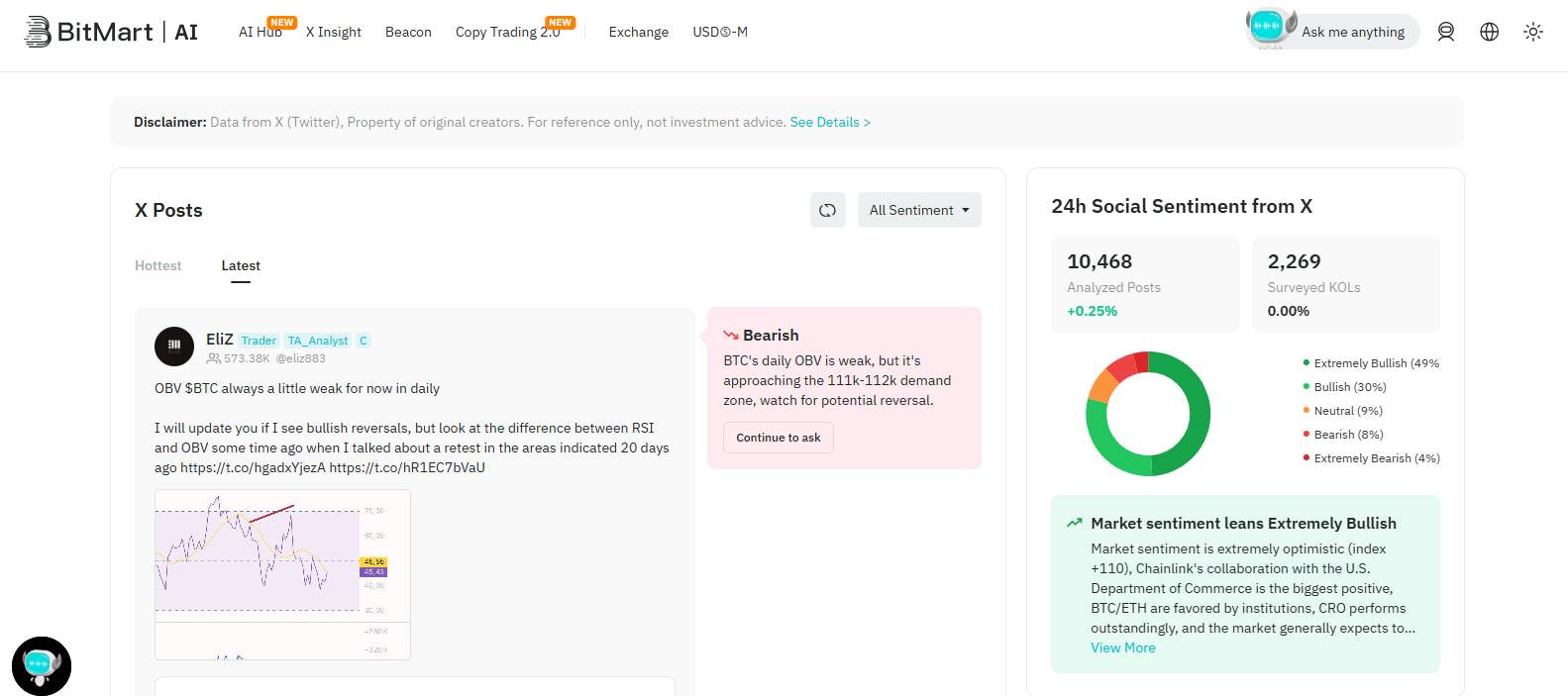
Task: Open floating chatbot assistant button
Action: coord(42,665)
